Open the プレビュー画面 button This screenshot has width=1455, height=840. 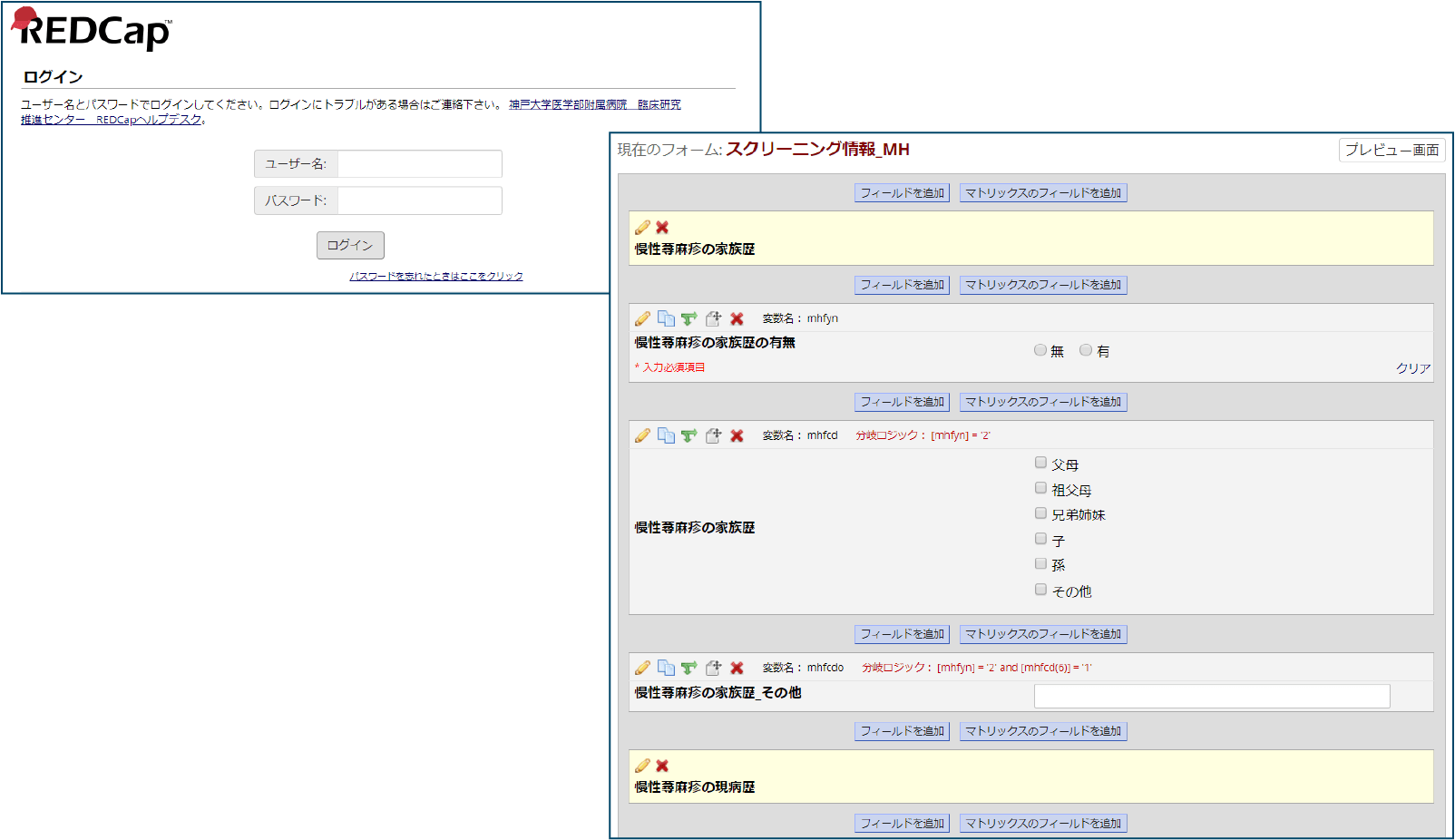pyautogui.click(x=1392, y=150)
